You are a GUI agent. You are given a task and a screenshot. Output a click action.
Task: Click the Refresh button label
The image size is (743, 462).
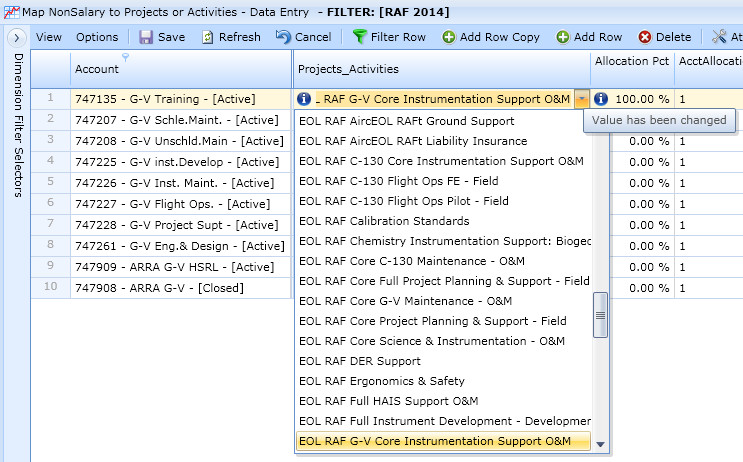tap(240, 37)
